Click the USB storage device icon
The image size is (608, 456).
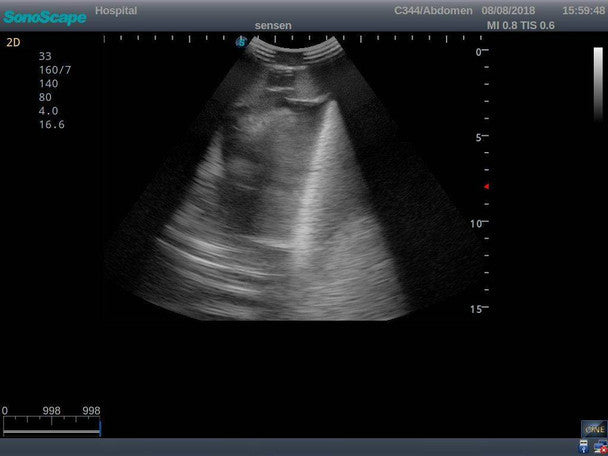[x=583, y=447]
